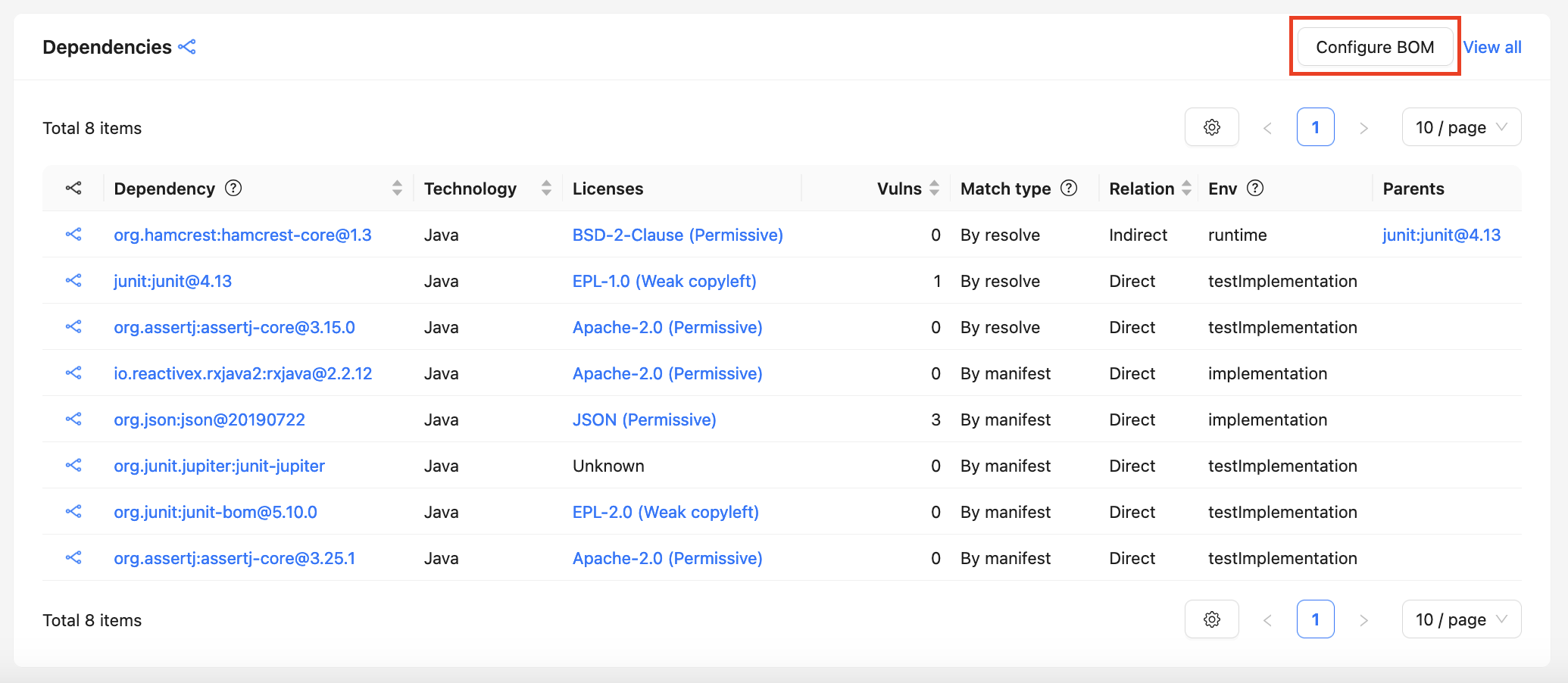The width and height of the screenshot is (1568, 683).
Task: Click vulns count 3 for org.json row
Action: pyautogui.click(x=935, y=419)
